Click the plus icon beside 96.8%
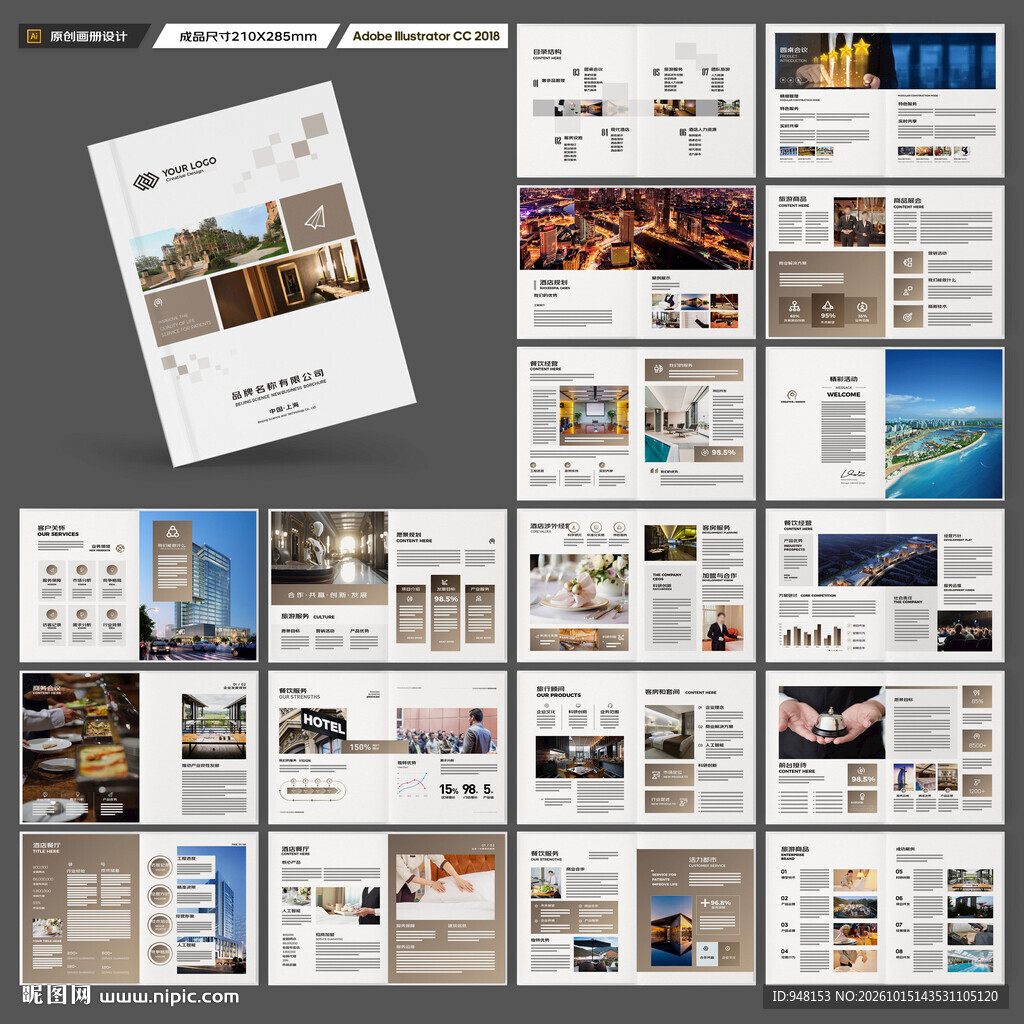 705,903
